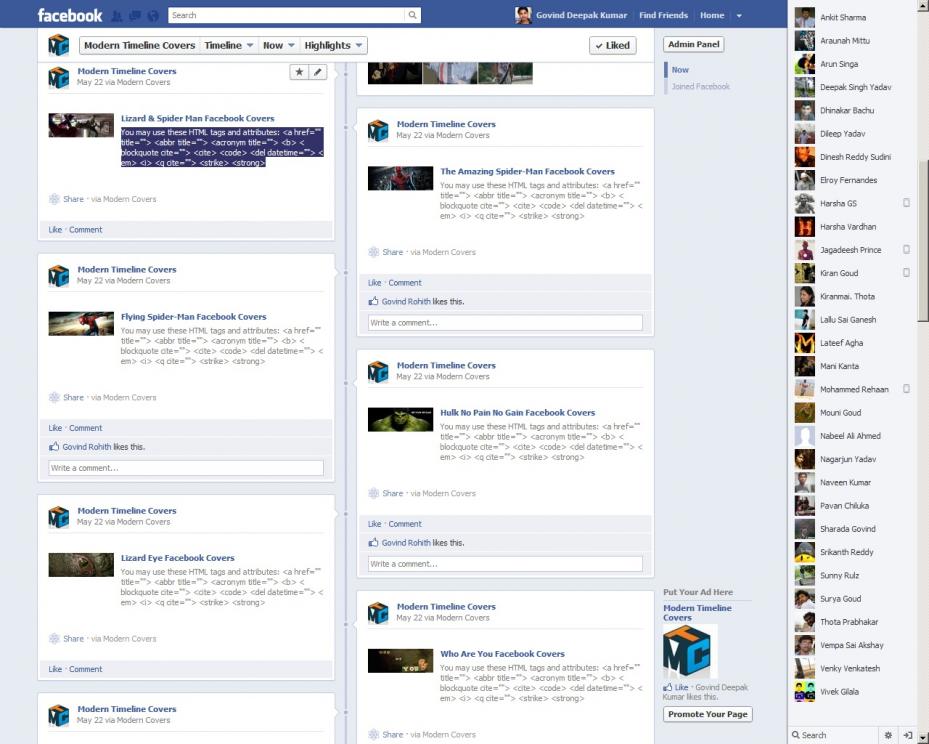Go to Home in top bar
The height and width of the screenshot is (744, 929).
click(712, 15)
